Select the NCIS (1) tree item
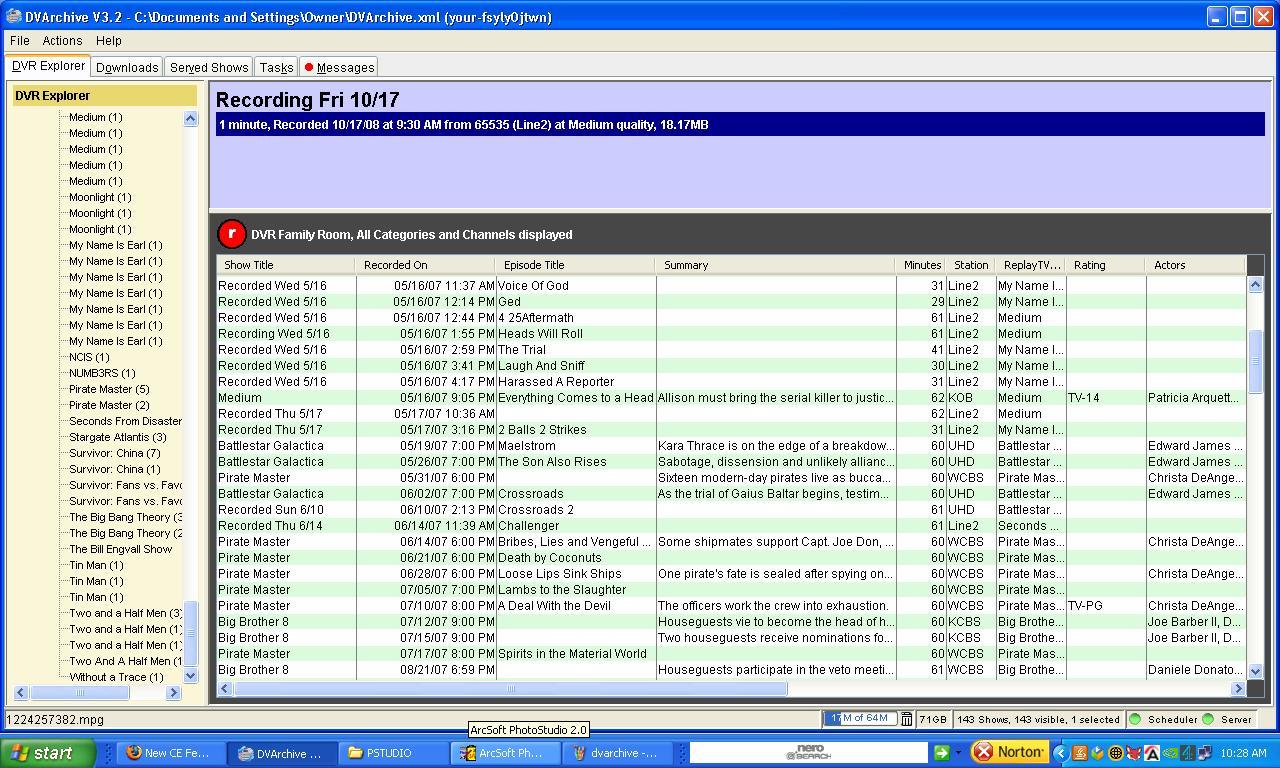 pyautogui.click(x=89, y=357)
